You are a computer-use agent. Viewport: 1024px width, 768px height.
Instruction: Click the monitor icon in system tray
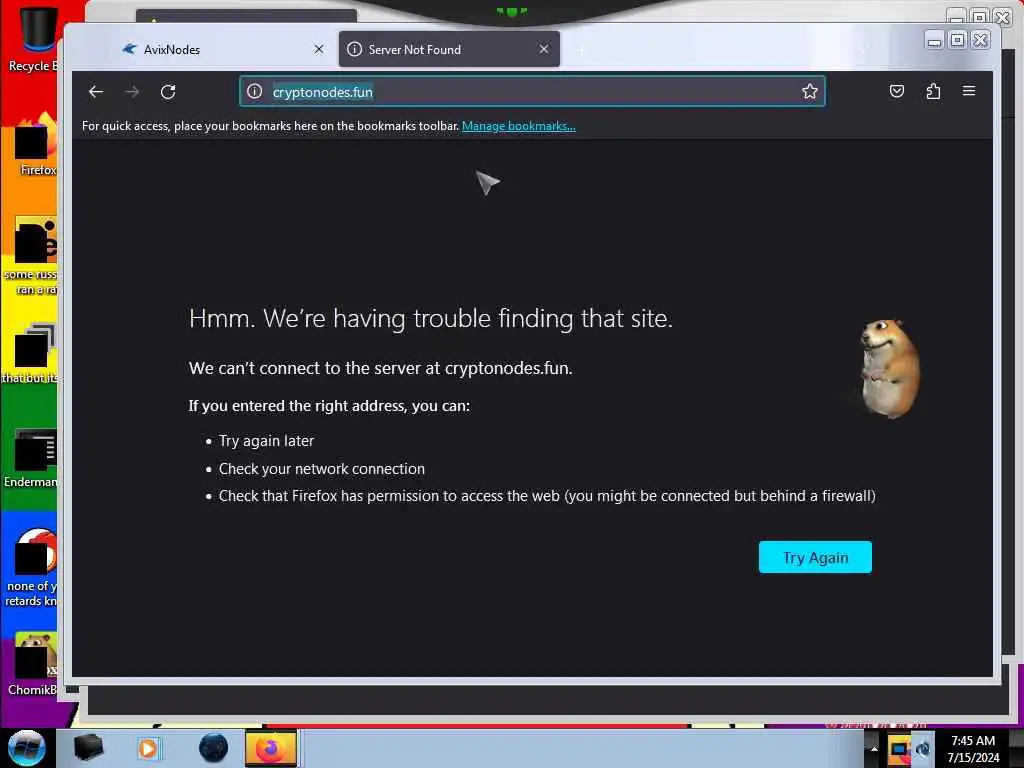899,749
